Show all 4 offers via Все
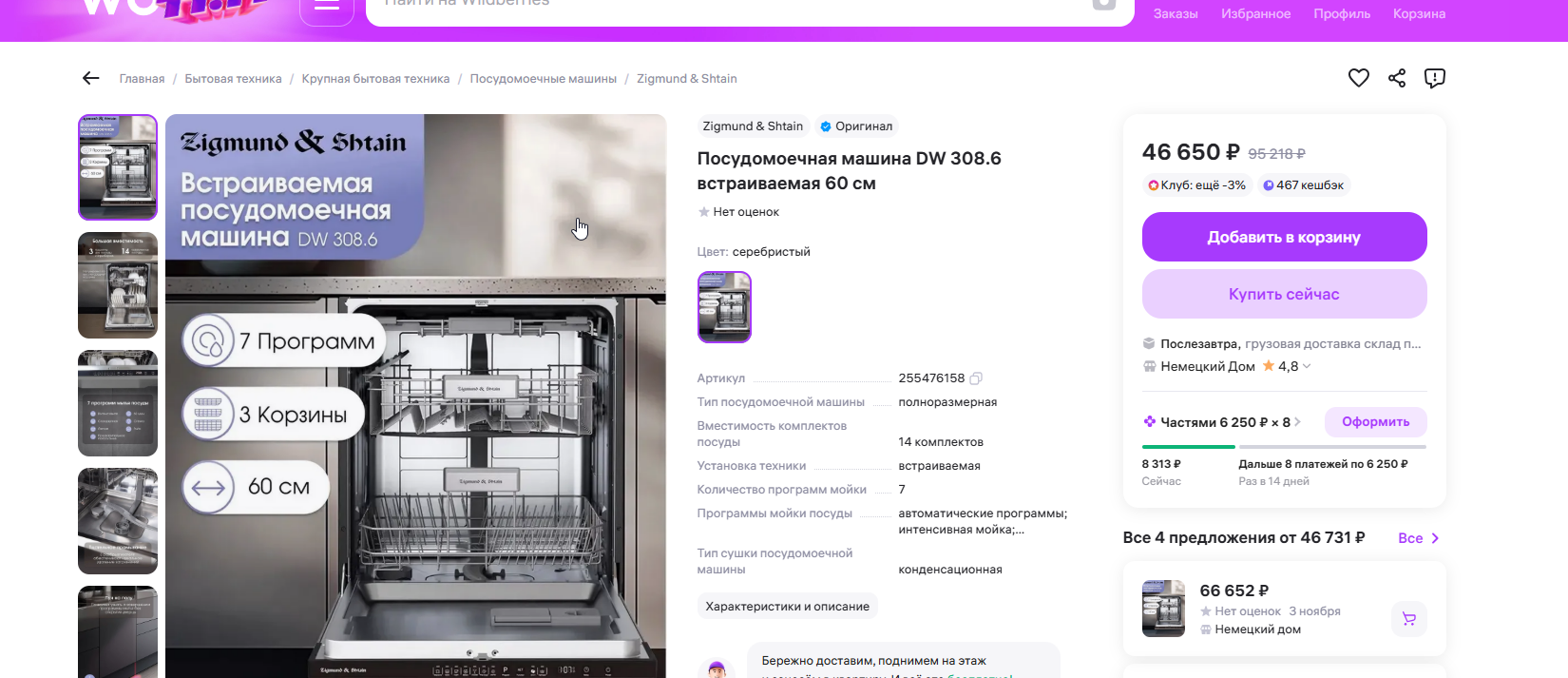 (x=1419, y=538)
